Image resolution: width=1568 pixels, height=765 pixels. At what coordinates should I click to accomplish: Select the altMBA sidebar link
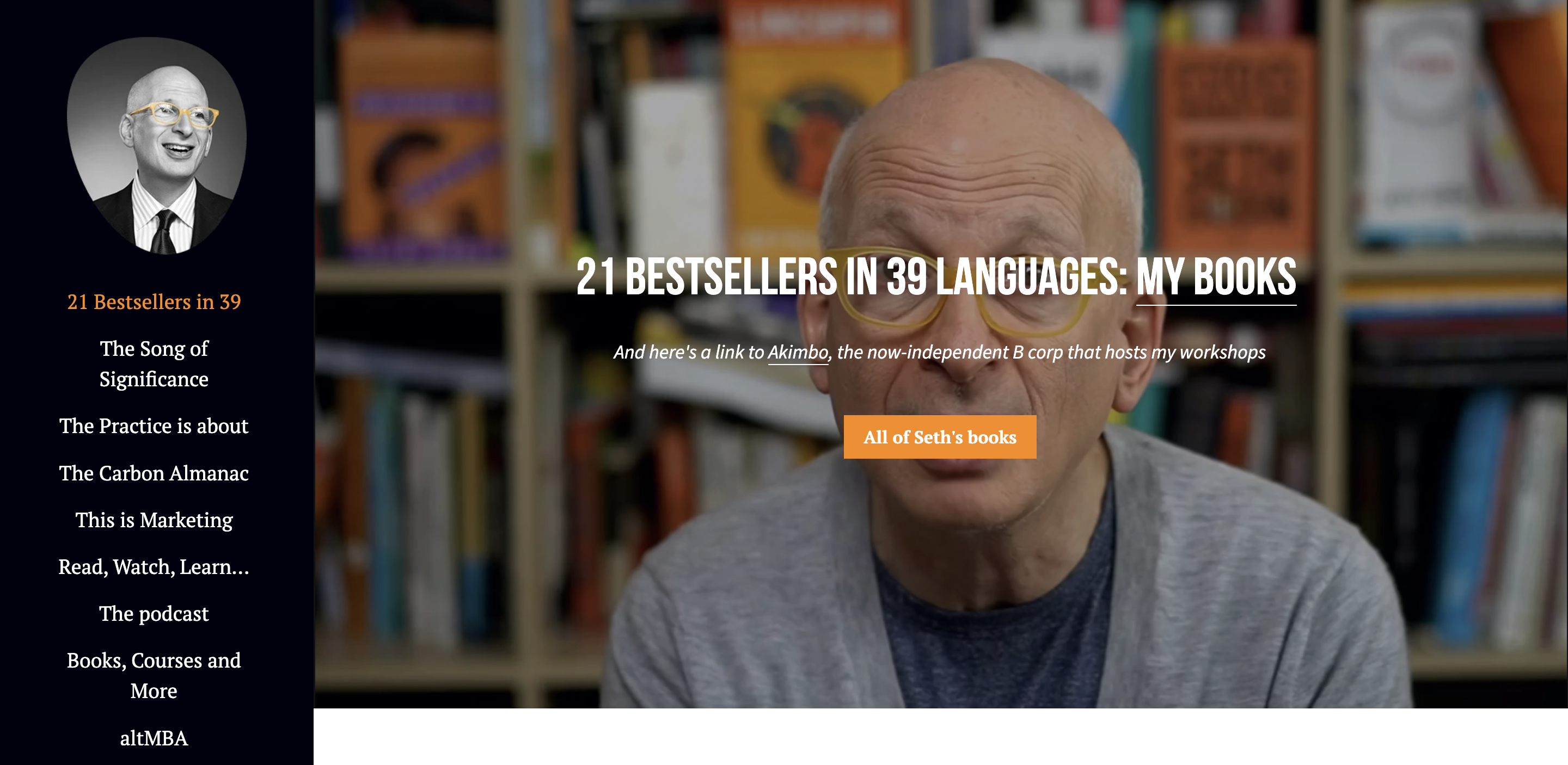click(x=154, y=738)
